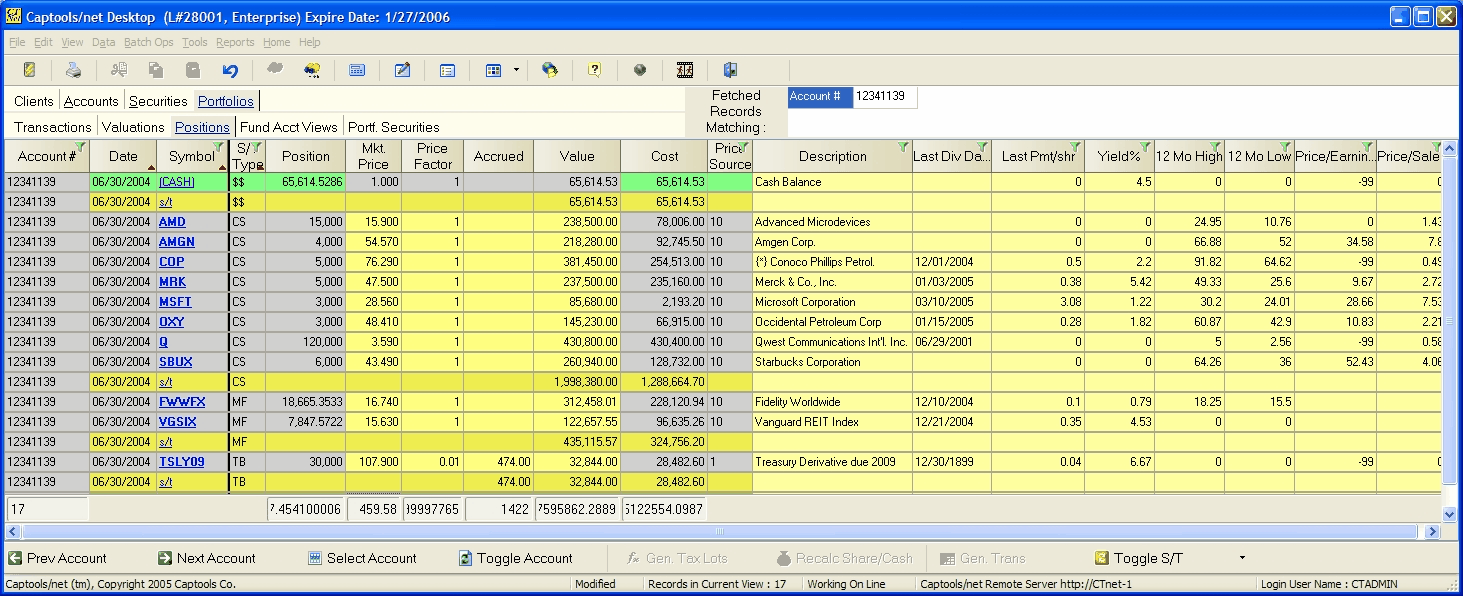The height and width of the screenshot is (596, 1463).
Task: Click the calculator icon in the toolbar
Action: click(357, 70)
